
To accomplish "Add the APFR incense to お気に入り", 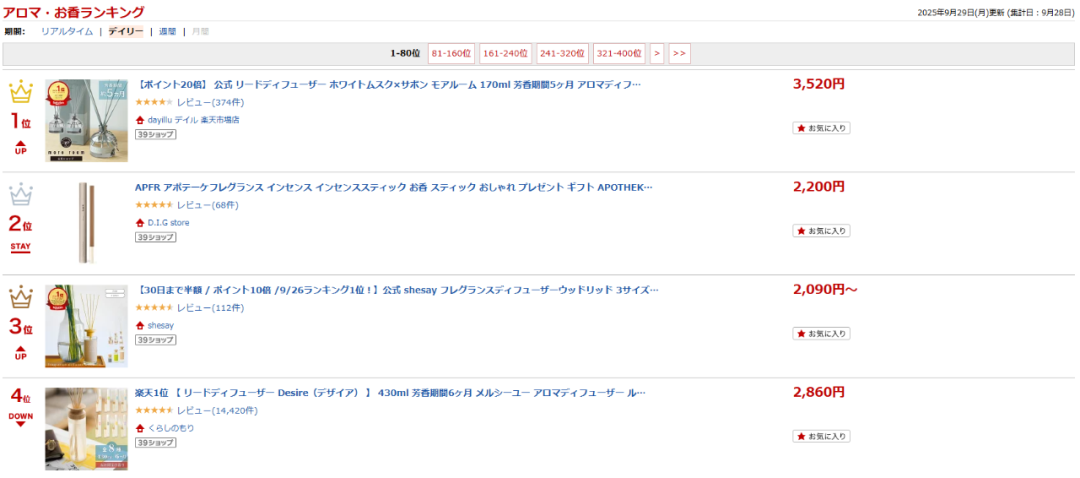I will (x=821, y=231).
